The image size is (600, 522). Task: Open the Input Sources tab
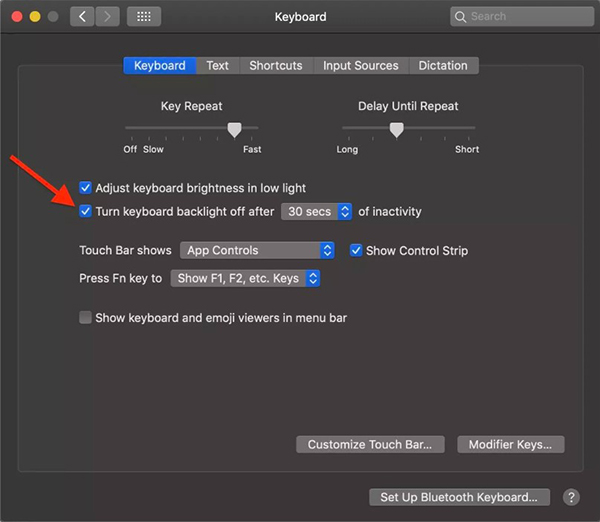(361, 65)
